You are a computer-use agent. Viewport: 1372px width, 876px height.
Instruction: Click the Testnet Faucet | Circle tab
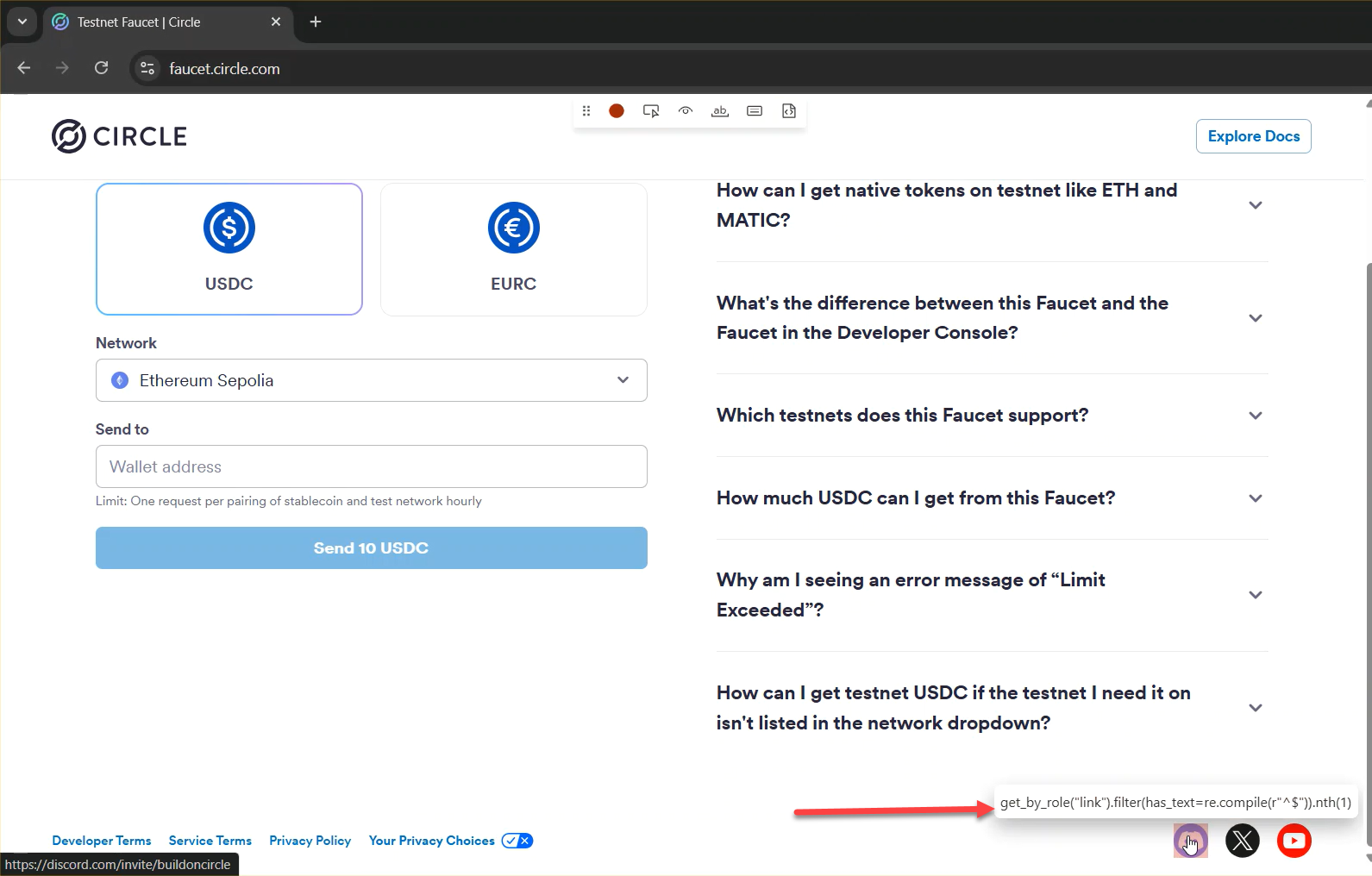(x=168, y=22)
